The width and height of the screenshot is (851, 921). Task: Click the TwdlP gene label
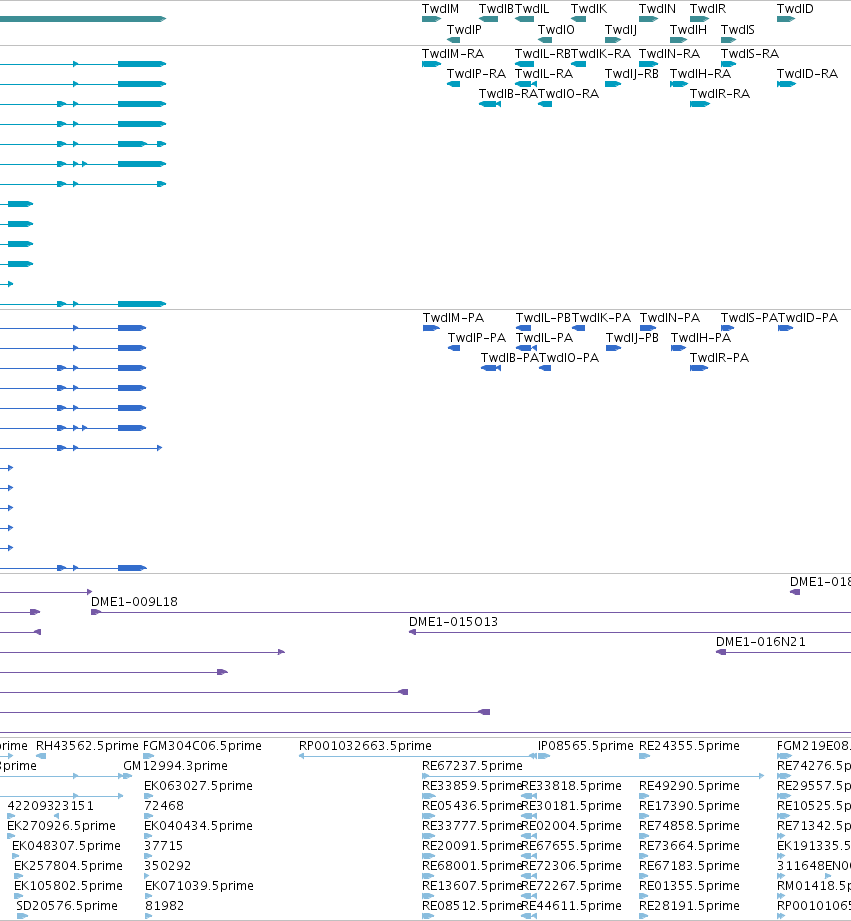(464, 29)
